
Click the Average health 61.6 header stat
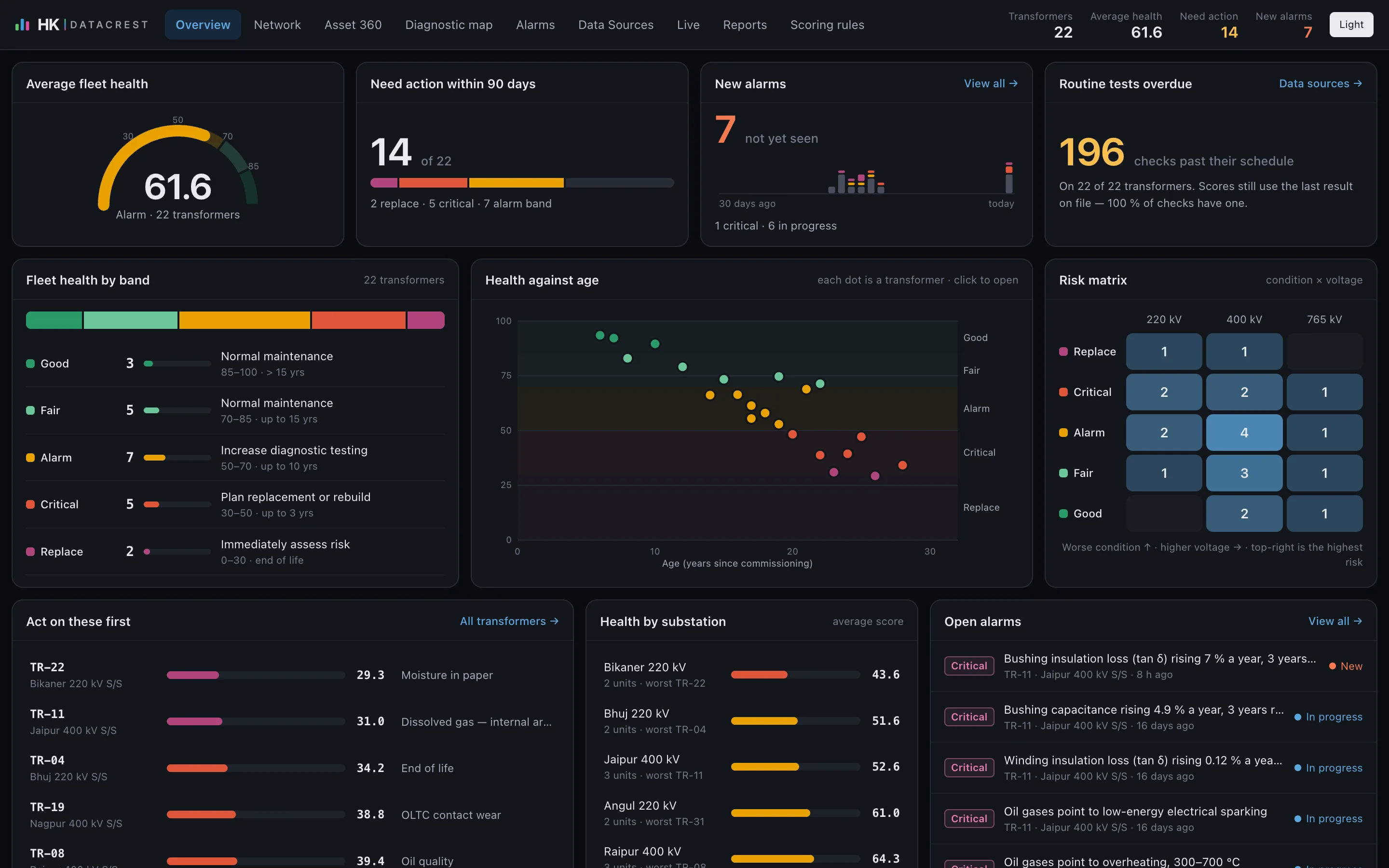(1126, 25)
